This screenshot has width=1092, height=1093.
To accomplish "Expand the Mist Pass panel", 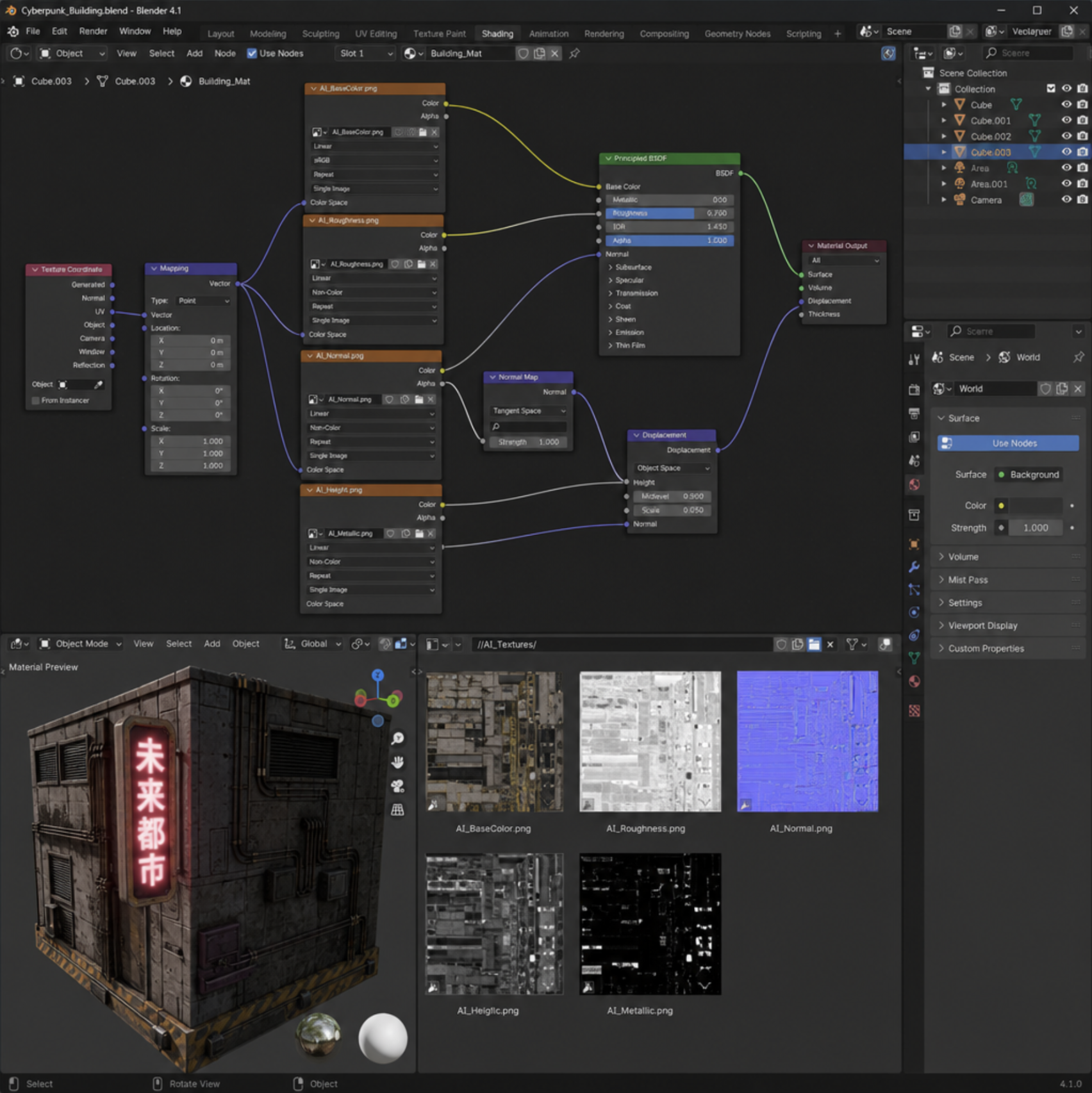I will coord(1007,580).
